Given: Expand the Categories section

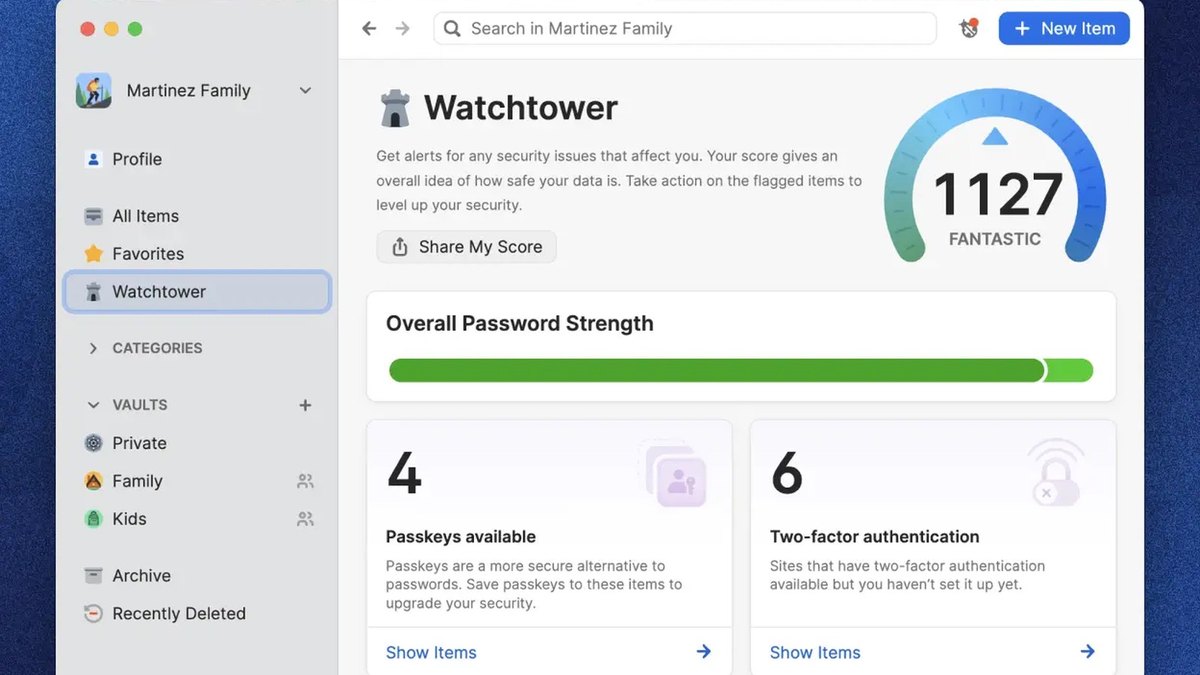Looking at the screenshot, I should click(x=93, y=348).
